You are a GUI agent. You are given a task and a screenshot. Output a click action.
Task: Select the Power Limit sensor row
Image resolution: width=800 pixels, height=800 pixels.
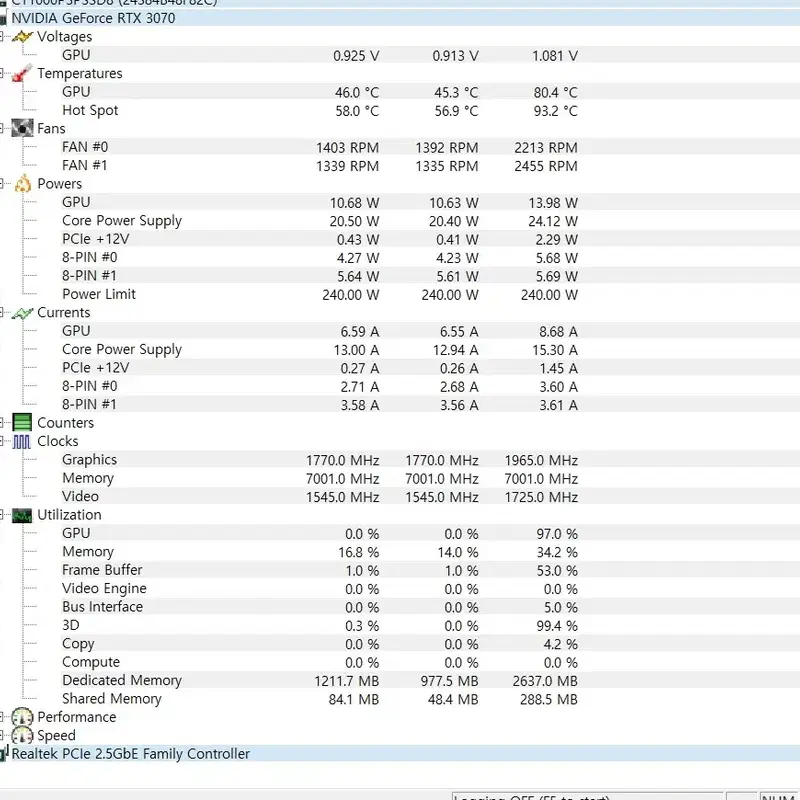400,294
